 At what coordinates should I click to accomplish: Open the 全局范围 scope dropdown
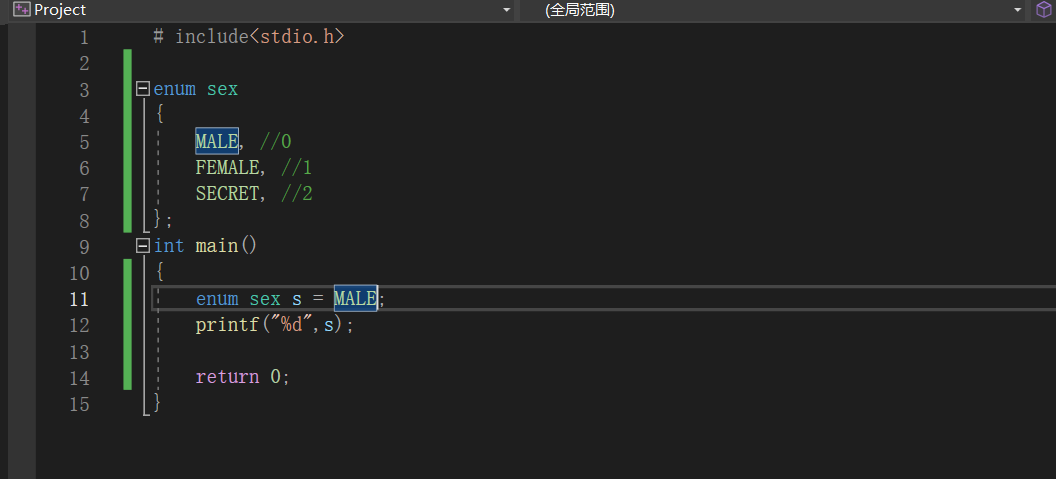point(1018,10)
